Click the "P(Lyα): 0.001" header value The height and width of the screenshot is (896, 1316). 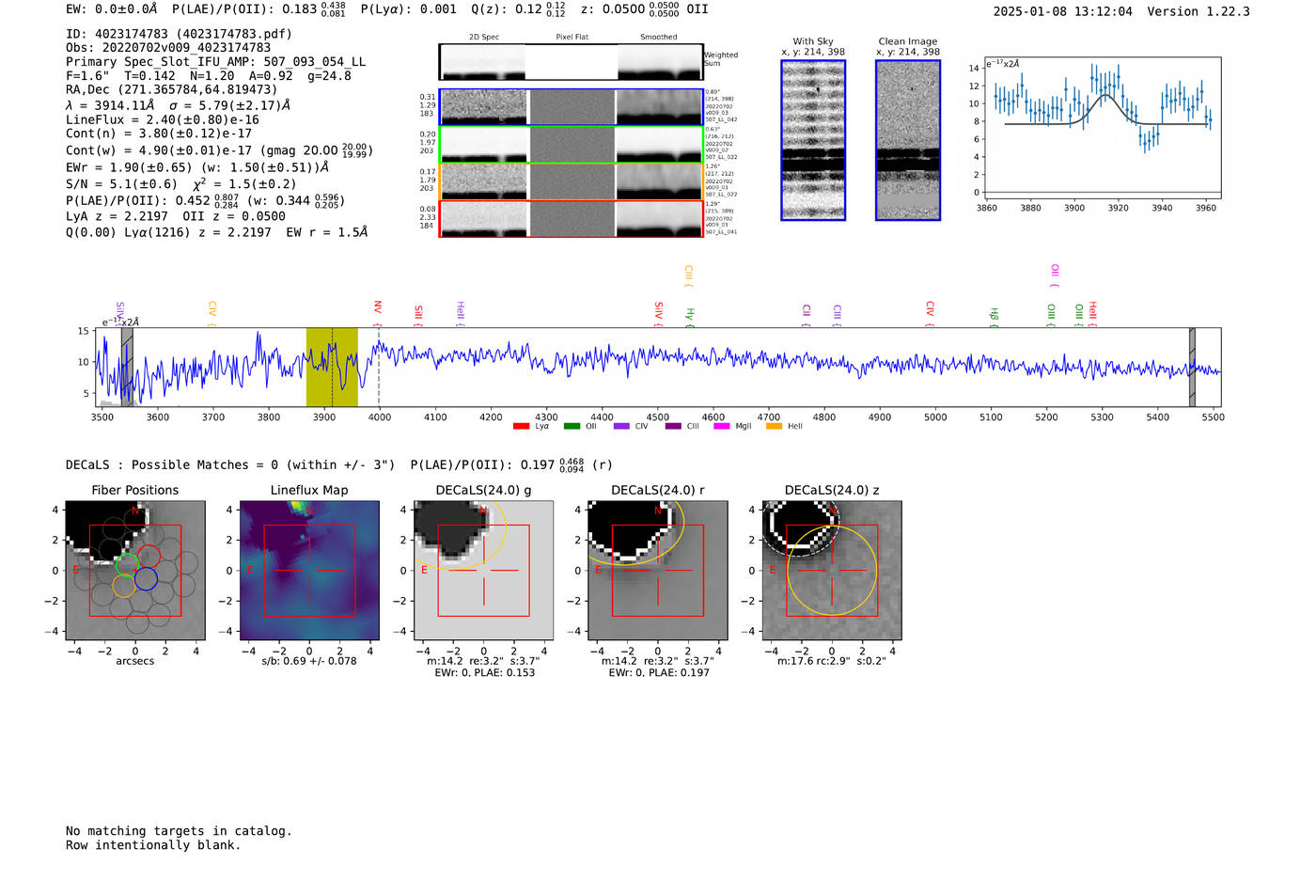coord(408,8)
